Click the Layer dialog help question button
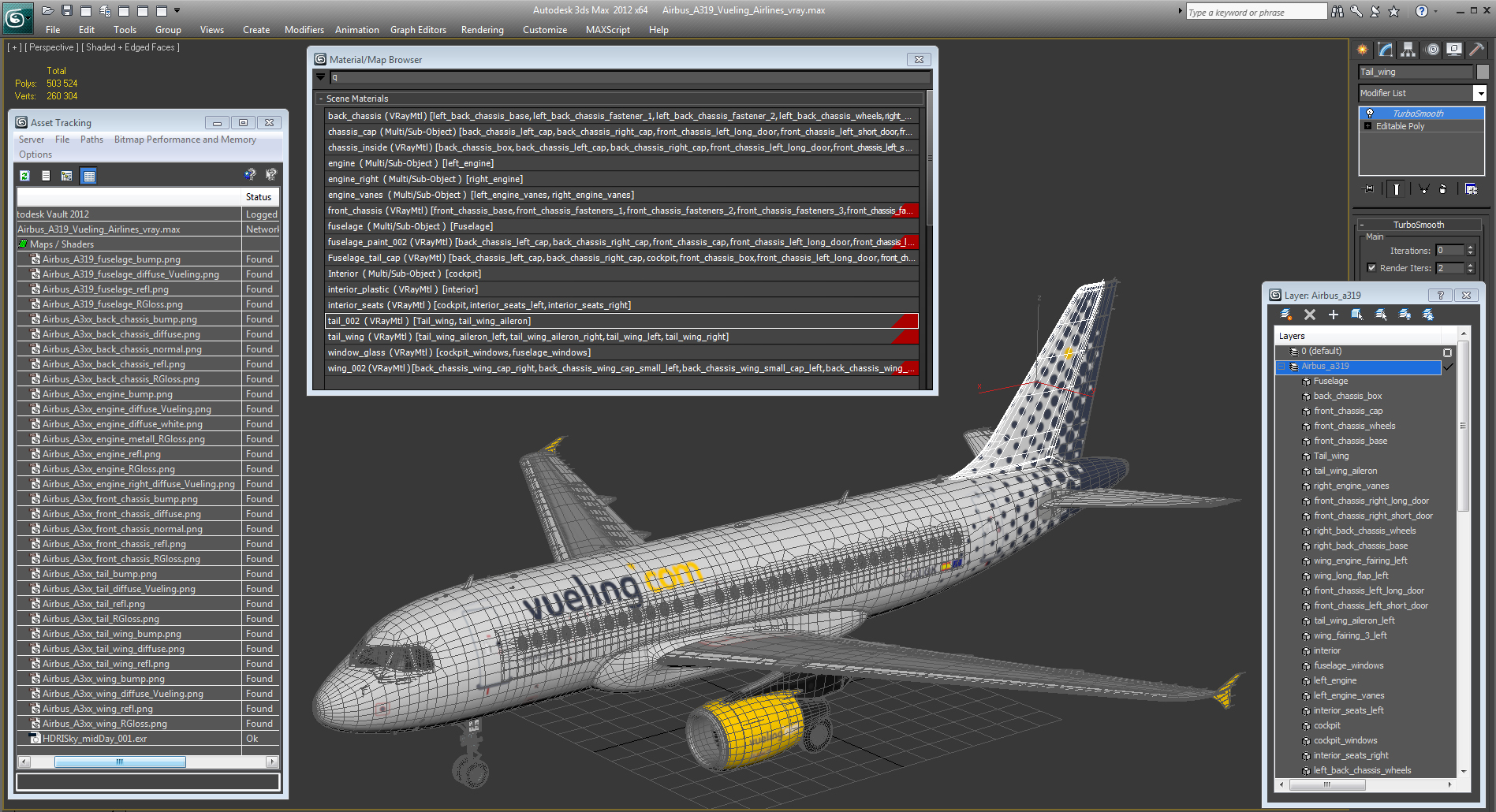The width and height of the screenshot is (1496, 812). 1440,295
